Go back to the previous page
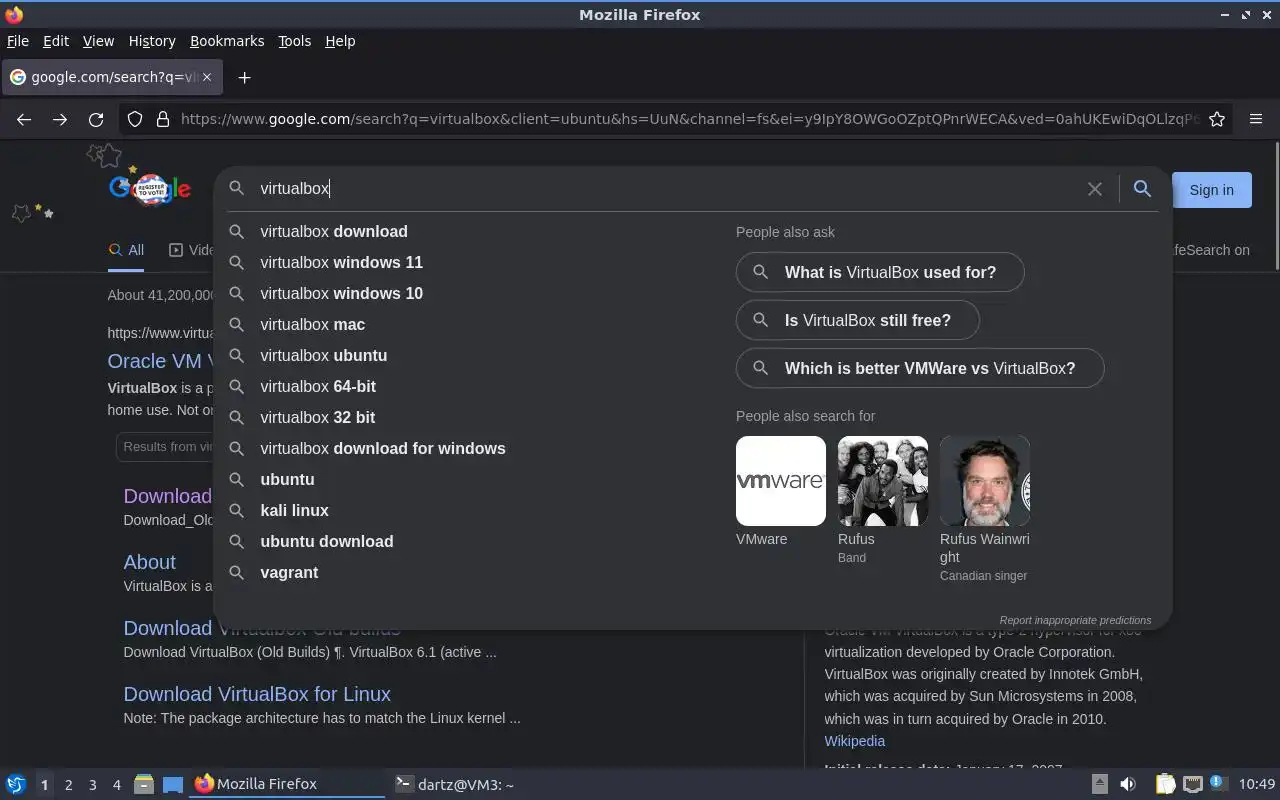The width and height of the screenshot is (1280, 800). 24,119
